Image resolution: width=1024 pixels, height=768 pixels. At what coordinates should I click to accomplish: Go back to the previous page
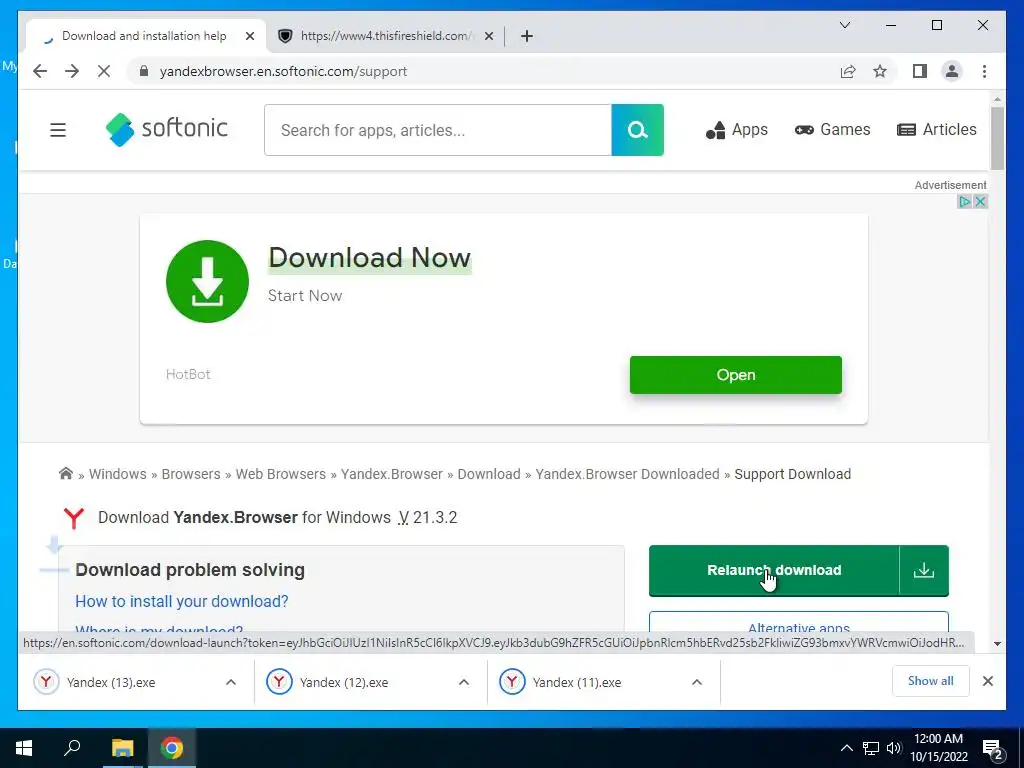coord(40,71)
